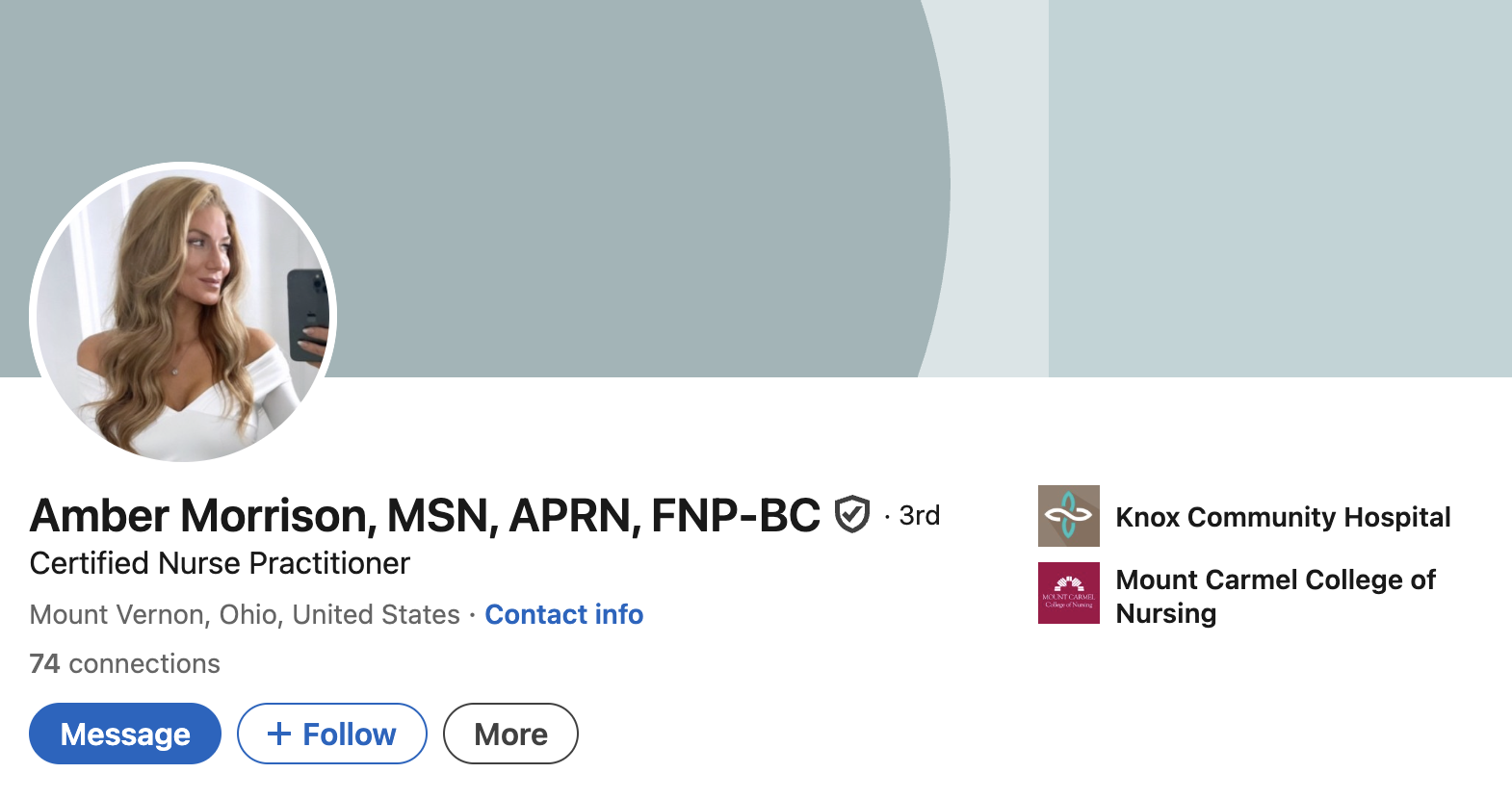The width and height of the screenshot is (1512, 799).
Task: Follow Amber Morrison
Action: [332, 735]
